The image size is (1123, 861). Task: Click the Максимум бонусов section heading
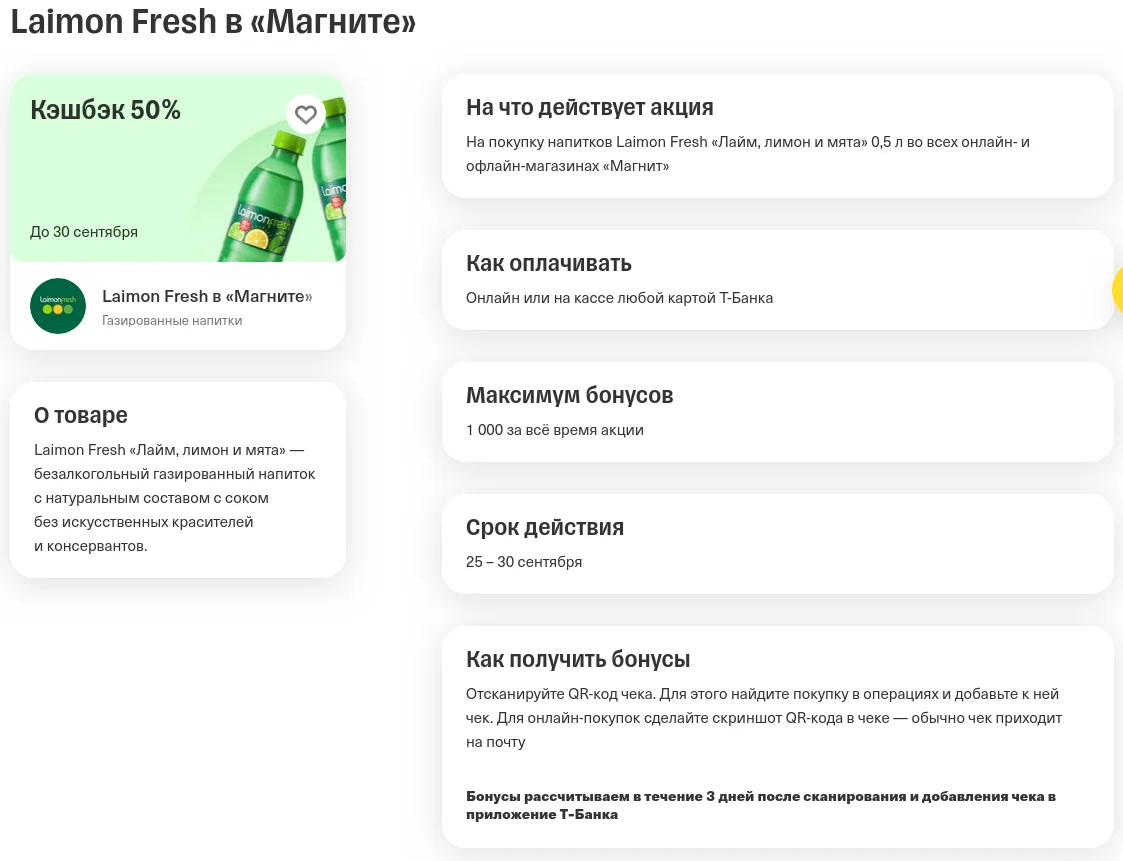click(x=569, y=395)
